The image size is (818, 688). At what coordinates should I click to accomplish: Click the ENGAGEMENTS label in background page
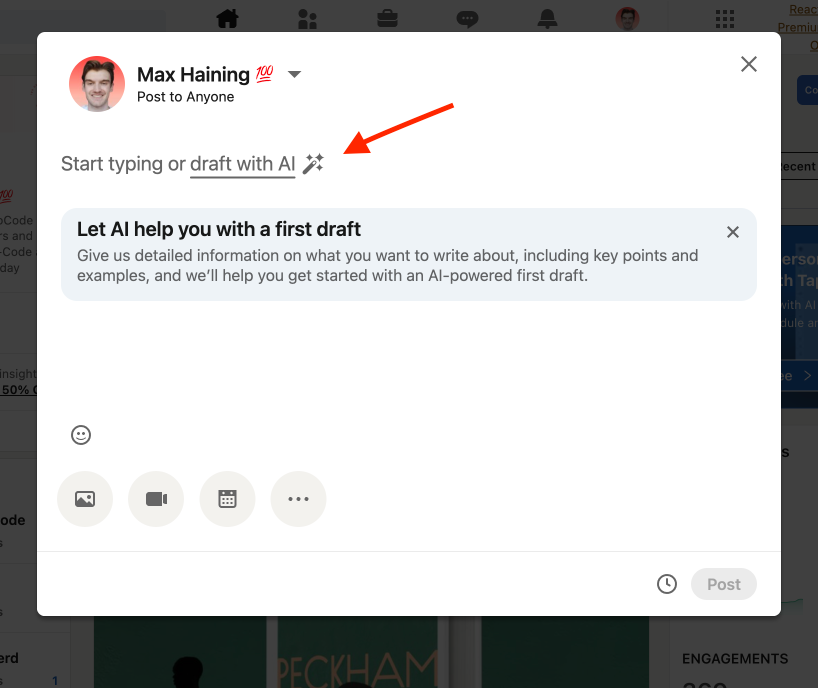[735, 659]
